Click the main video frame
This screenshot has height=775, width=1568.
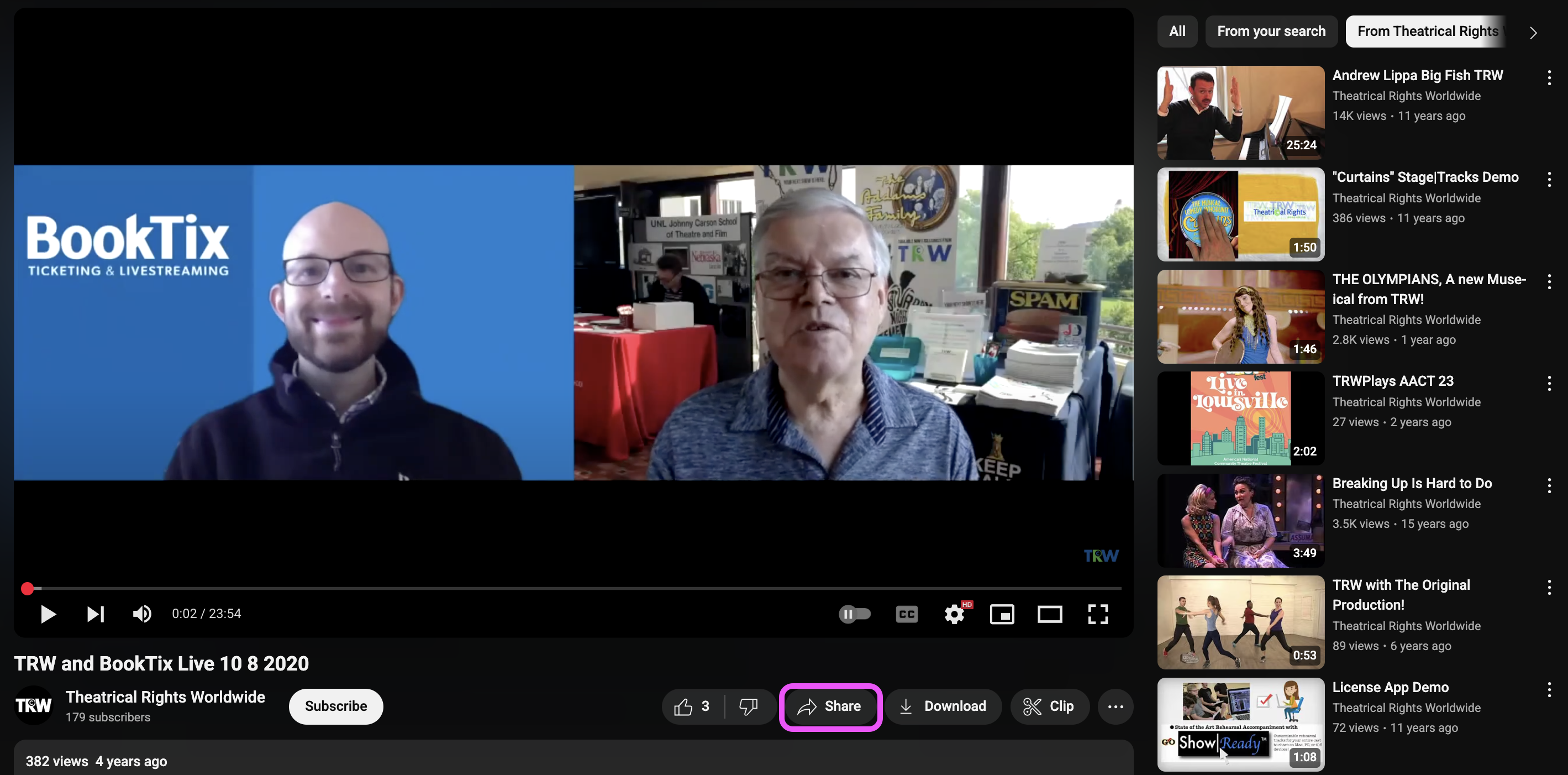(573, 322)
